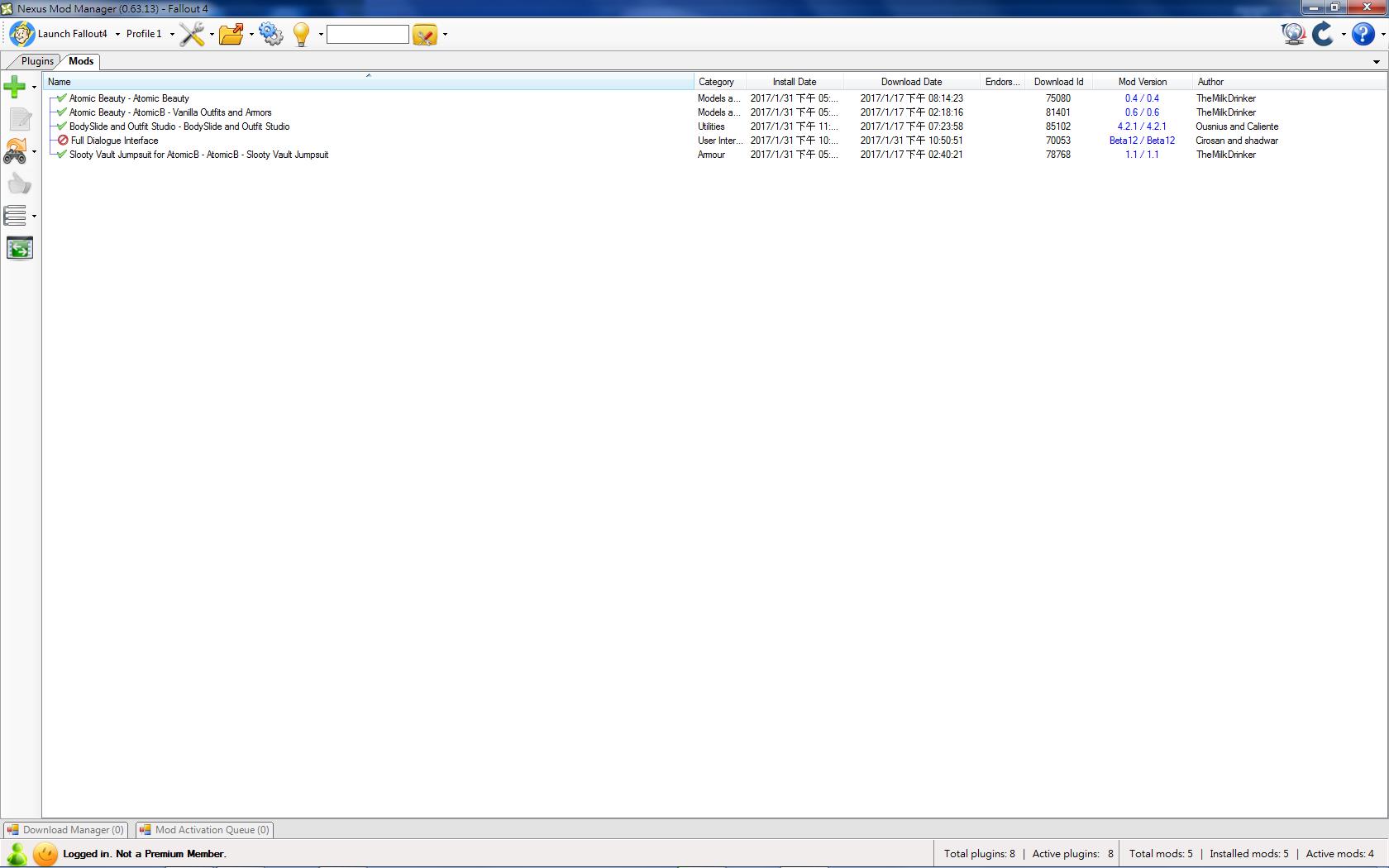
Task: Open tab panel options arrow at right
Action: (x=1377, y=62)
